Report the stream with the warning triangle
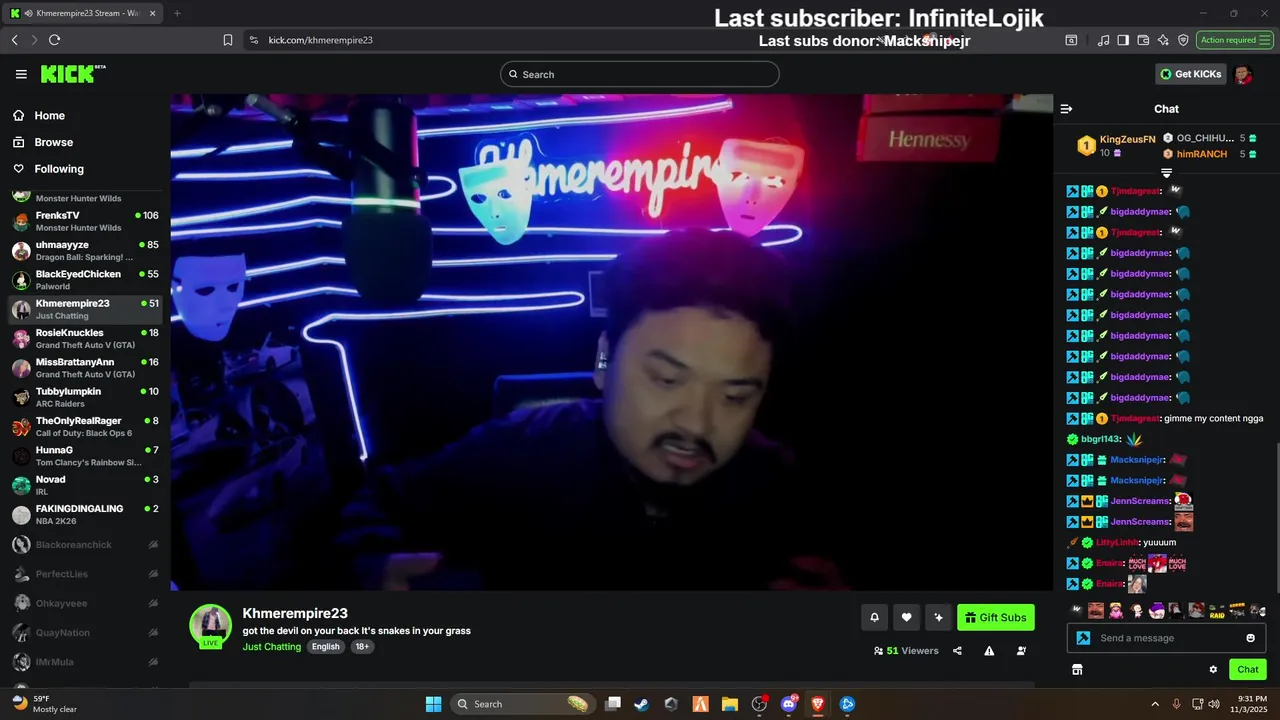1280x720 pixels. click(989, 651)
